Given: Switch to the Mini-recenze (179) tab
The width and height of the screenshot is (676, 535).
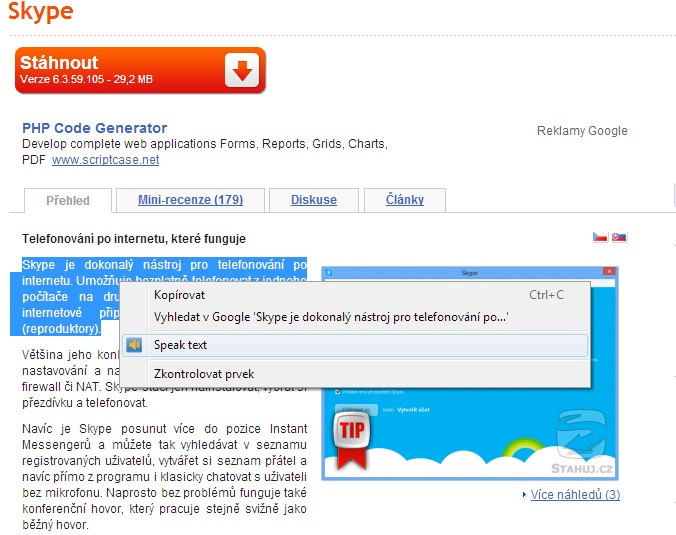Looking at the screenshot, I should point(190,200).
